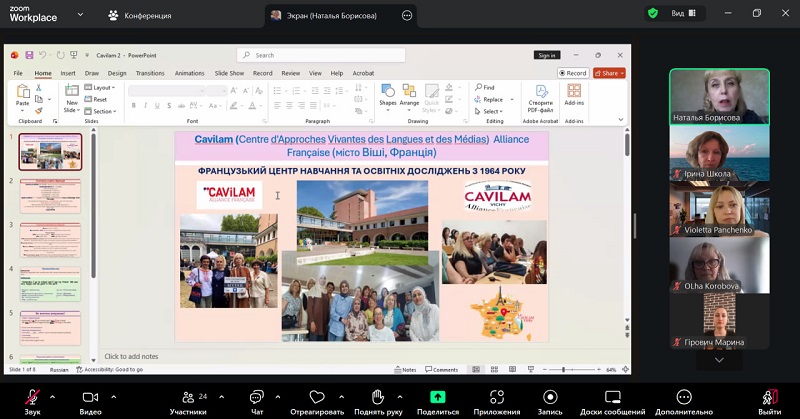
Task: Click the green encryption shield icon
Action: point(653,14)
